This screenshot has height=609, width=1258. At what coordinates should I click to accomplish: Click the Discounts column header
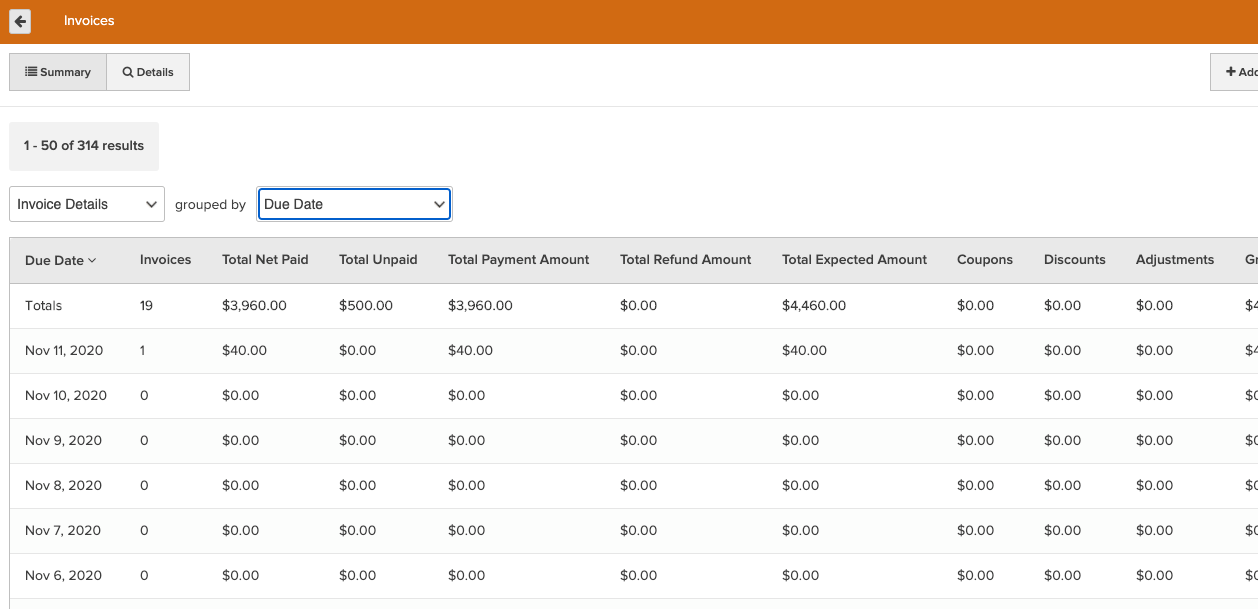pyautogui.click(x=1074, y=260)
